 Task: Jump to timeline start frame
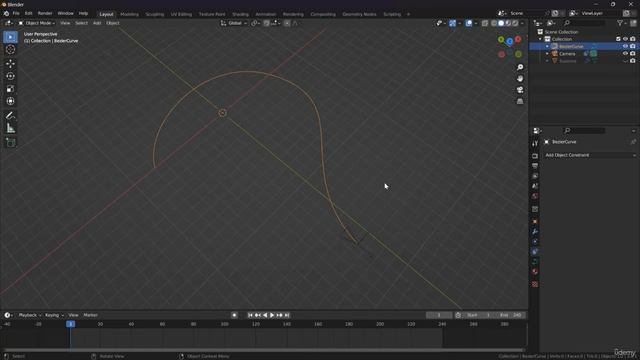click(250, 315)
